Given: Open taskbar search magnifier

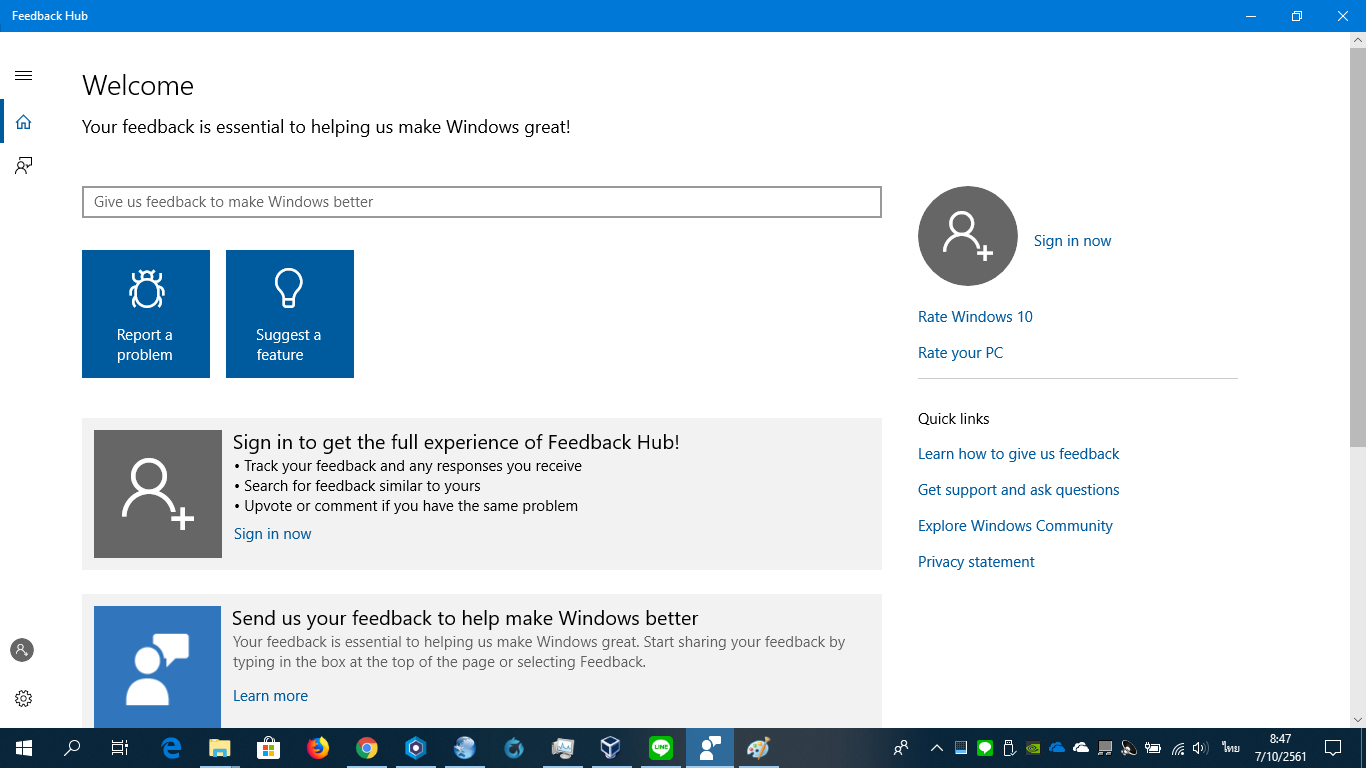Looking at the screenshot, I should pos(72,748).
